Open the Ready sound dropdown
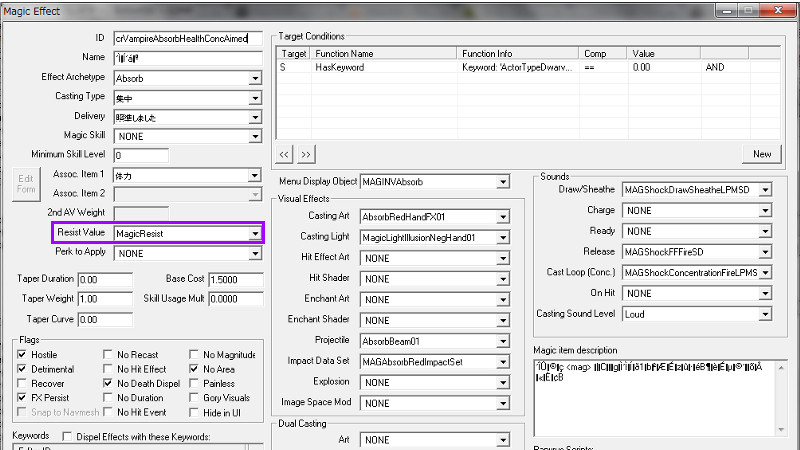The width and height of the screenshot is (800, 450). click(765, 232)
